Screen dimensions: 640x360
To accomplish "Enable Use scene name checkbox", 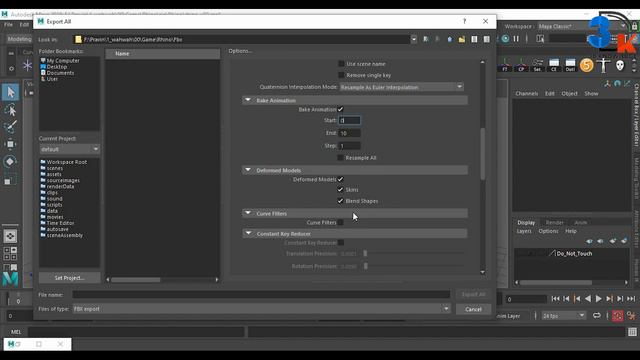I will (x=341, y=64).
